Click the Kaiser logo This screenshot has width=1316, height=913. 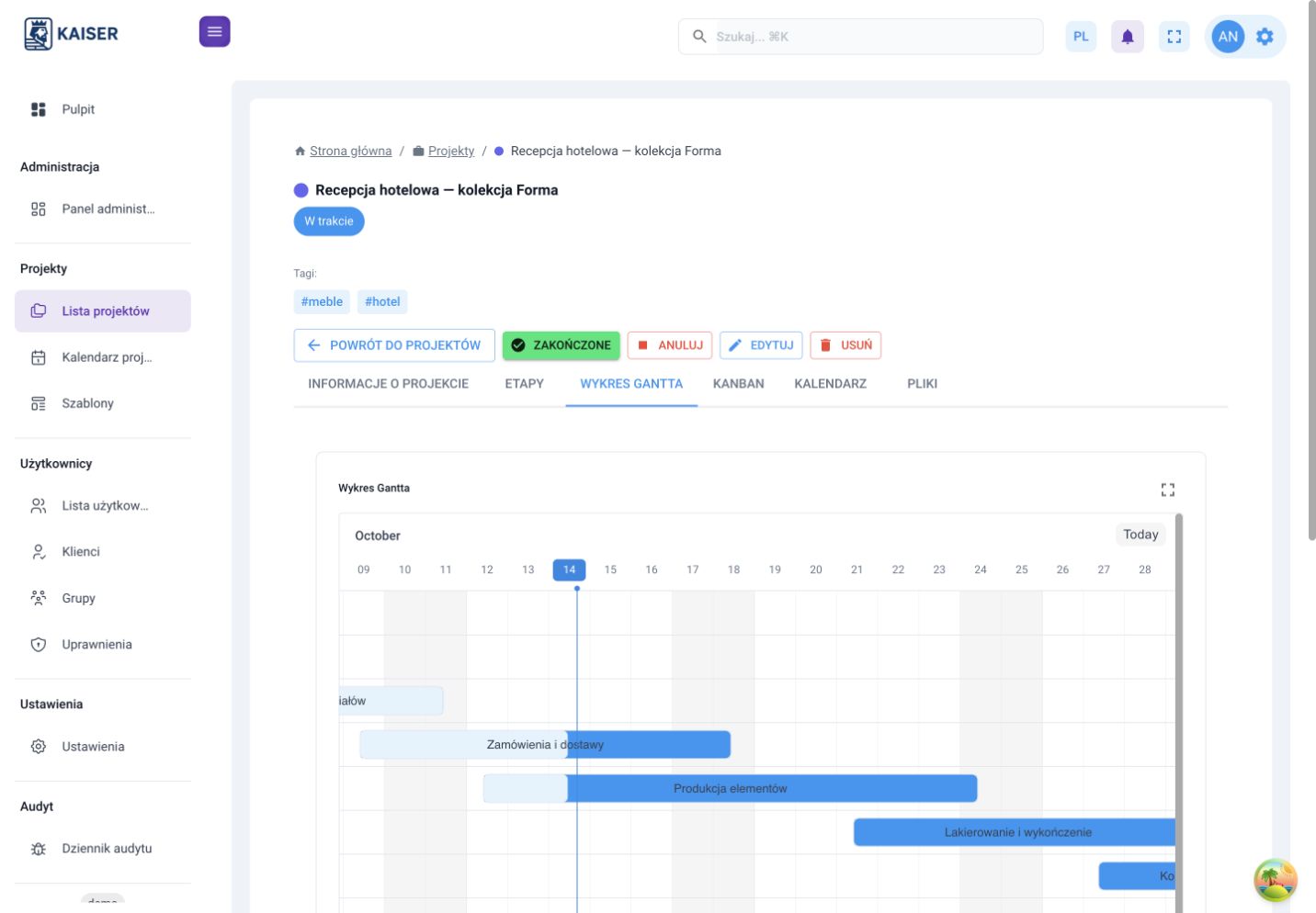tap(72, 34)
